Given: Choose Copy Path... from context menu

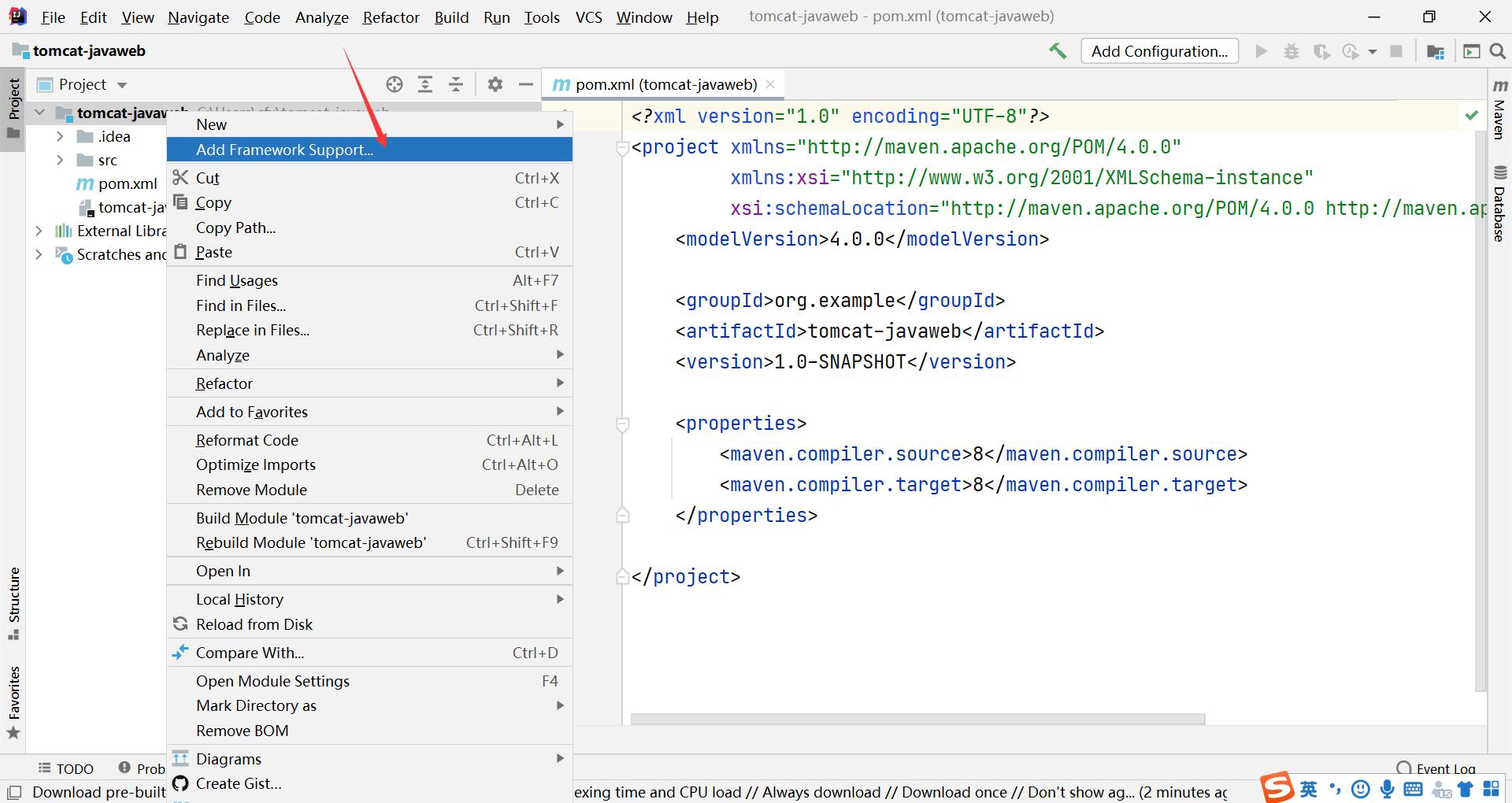Looking at the screenshot, I should click(x=369, y=228).
